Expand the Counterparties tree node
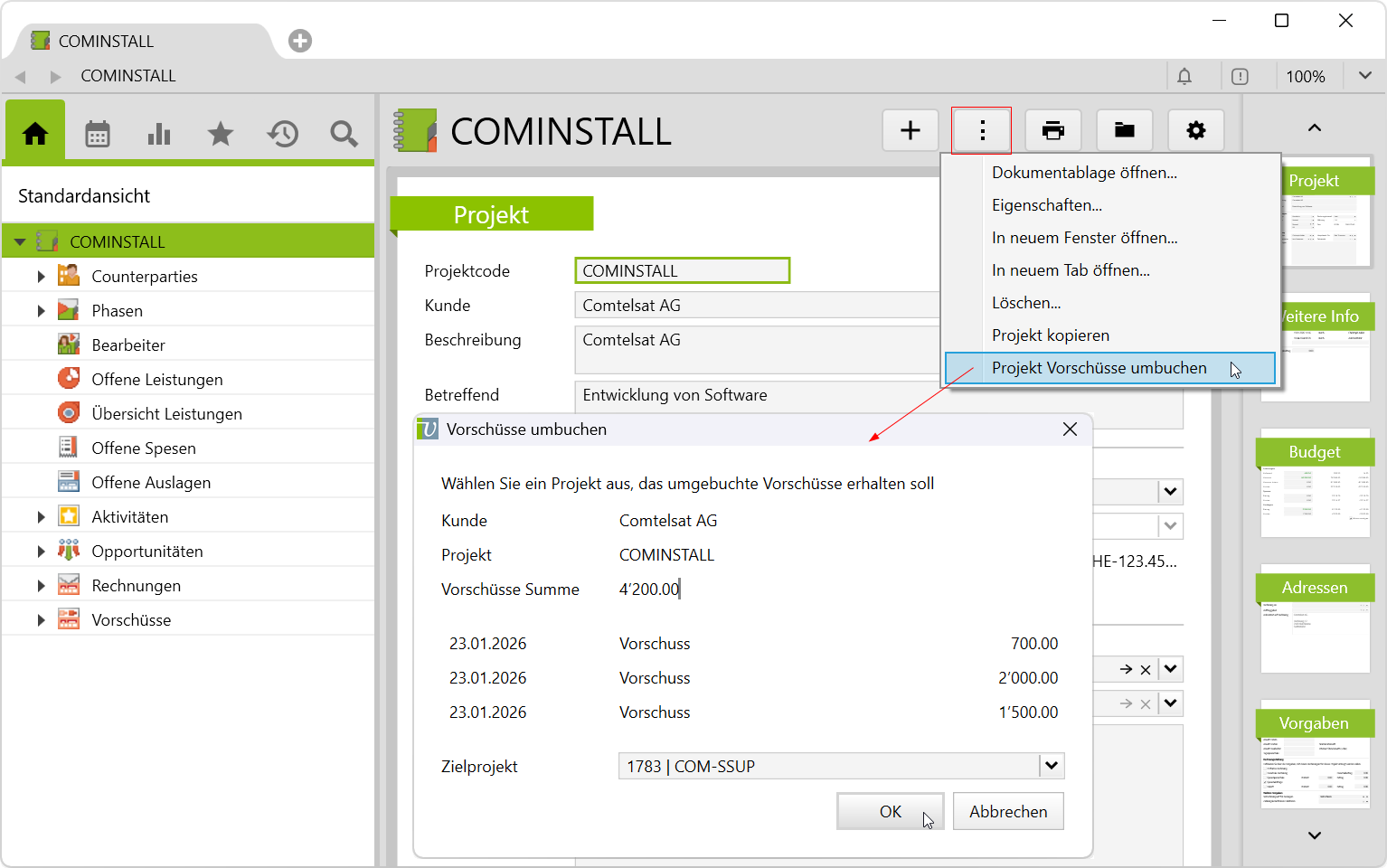1387x868 pixels. pos(41,277)
